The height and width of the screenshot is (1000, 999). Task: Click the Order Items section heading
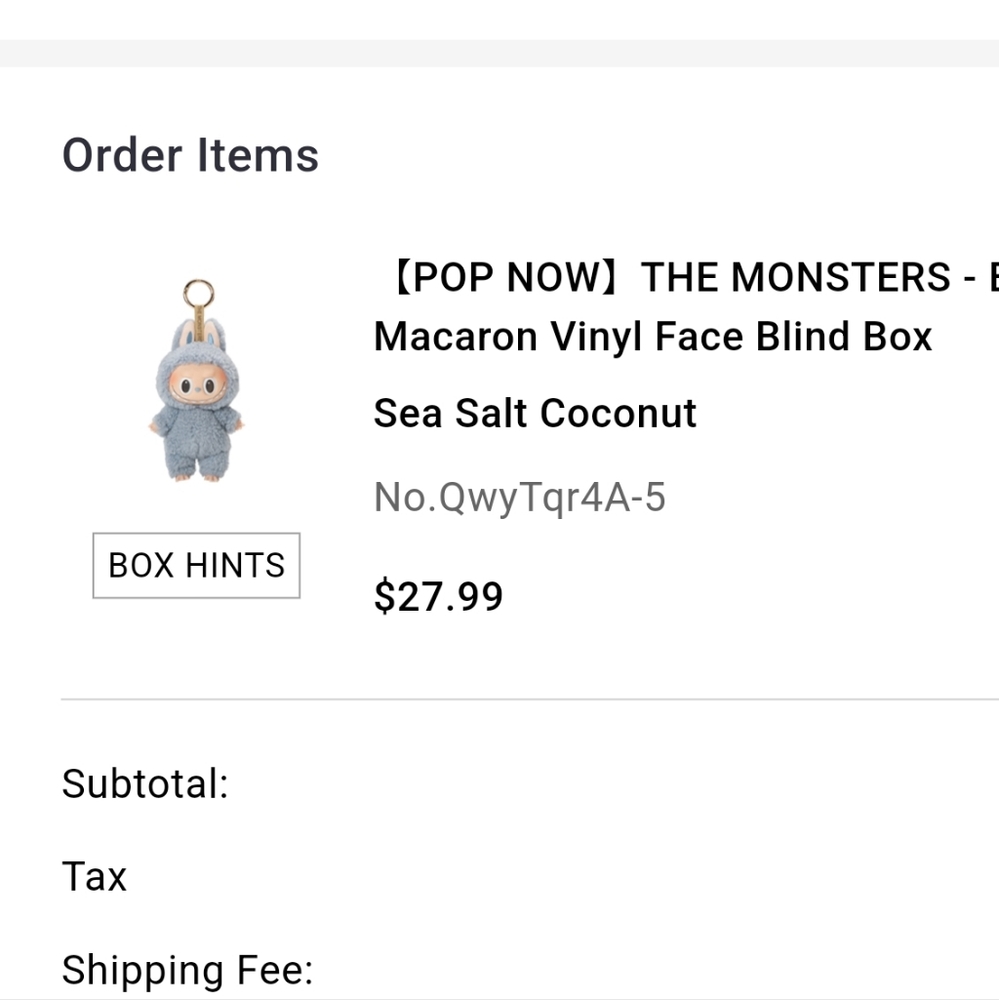pyautogui.click(x=190, y=154)
